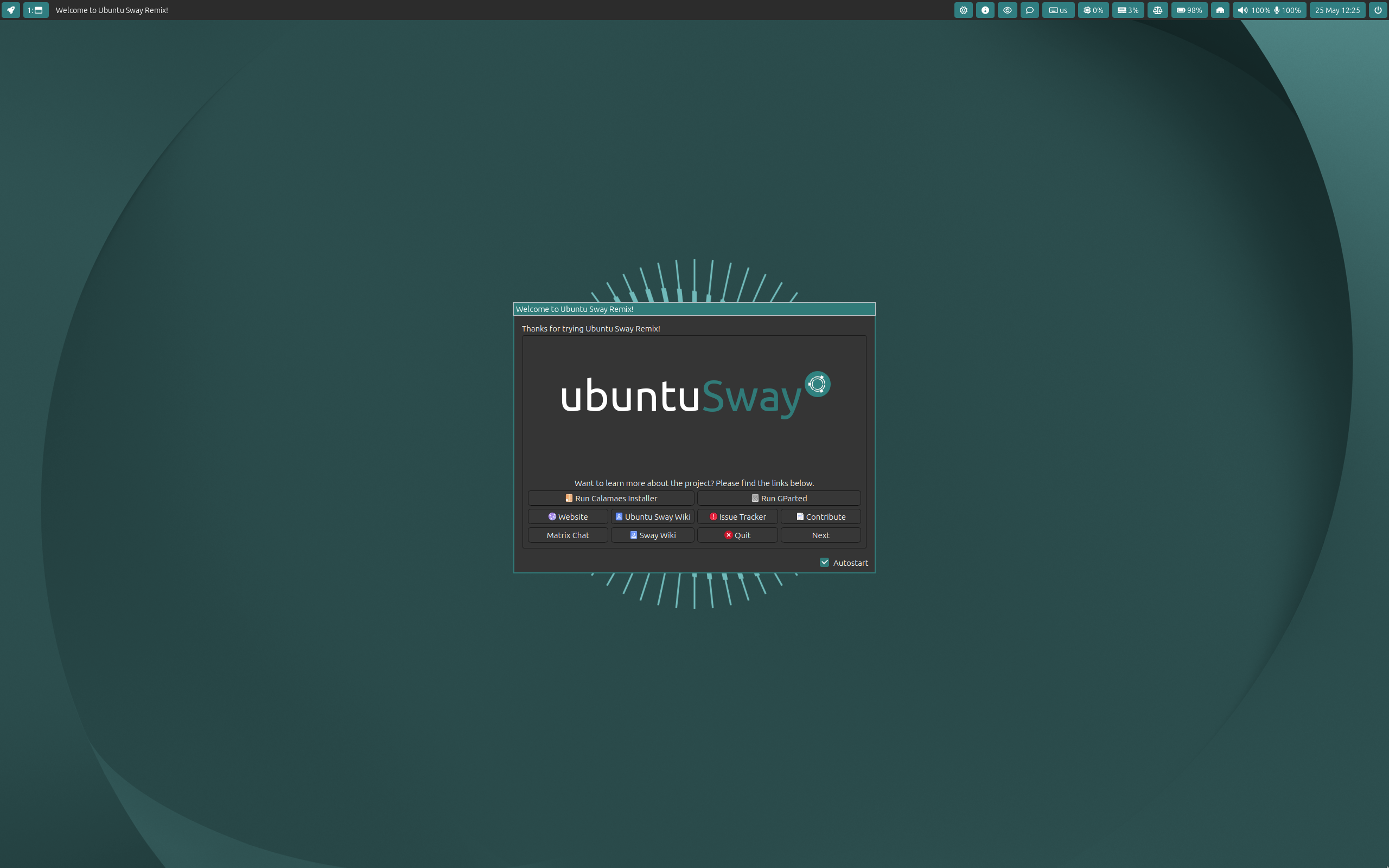This screenshot has width=1389, height=868.
Task: Click the welcome window title bar
Action: click(694, 309)
